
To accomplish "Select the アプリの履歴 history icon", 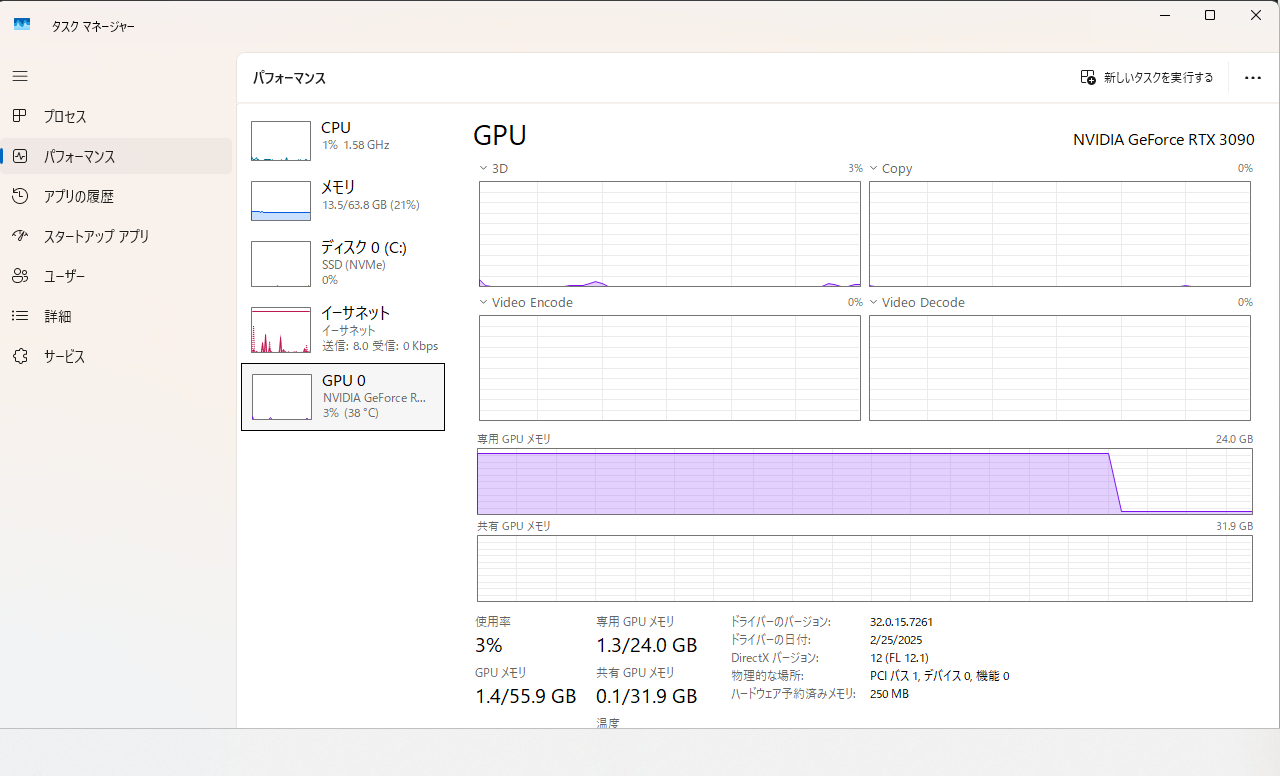I will [20, 196].
